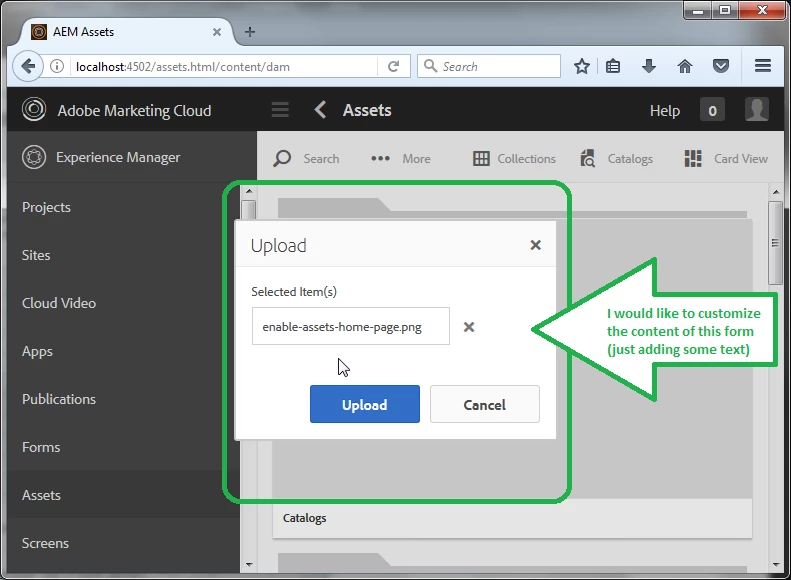Open Catalogs from the toolbar
This screenshot has height=580, width=791.
coord(616,158)
